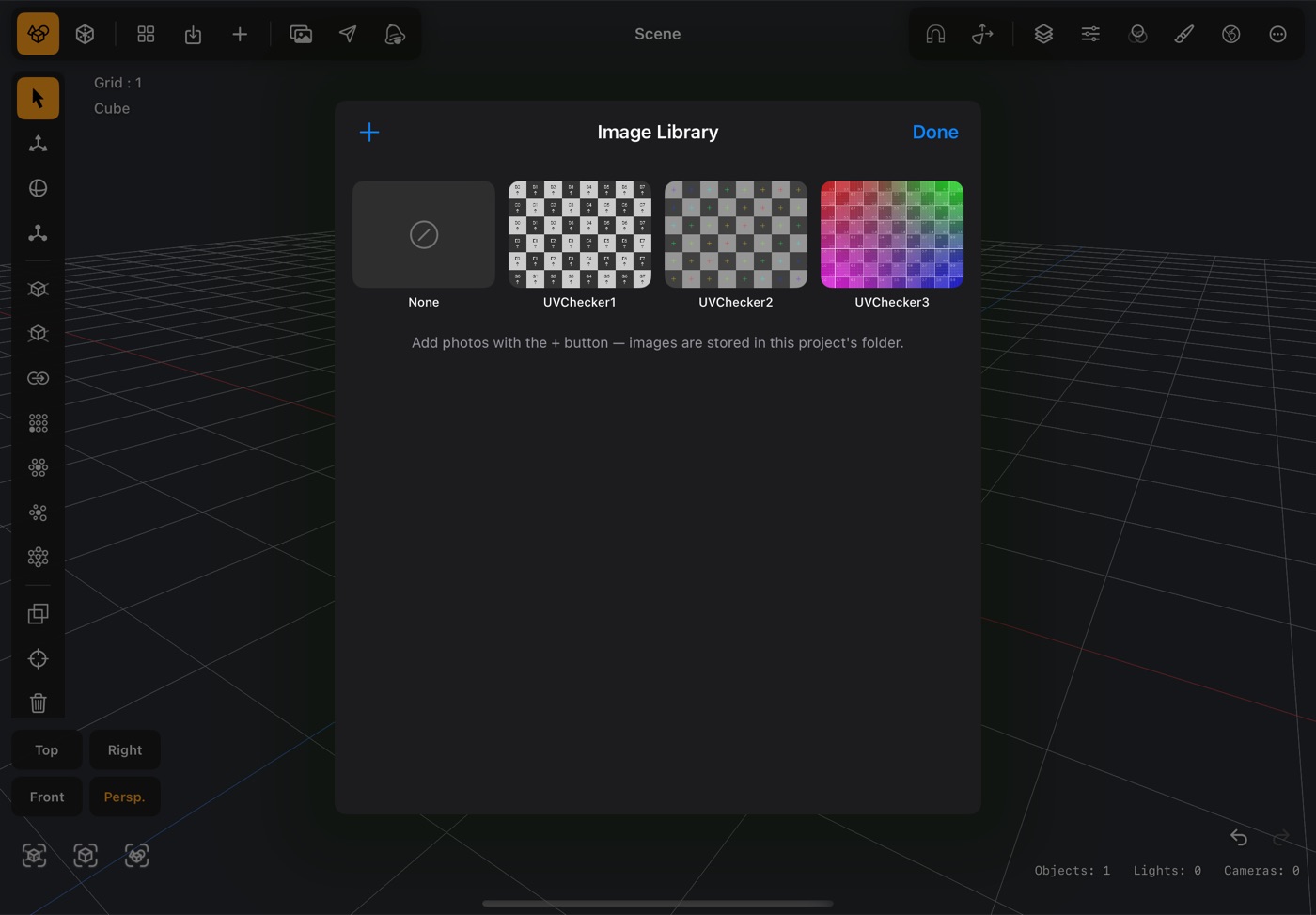
Task: Choose the UVChecker2 thumbnail
Action: tap(736, 234)
